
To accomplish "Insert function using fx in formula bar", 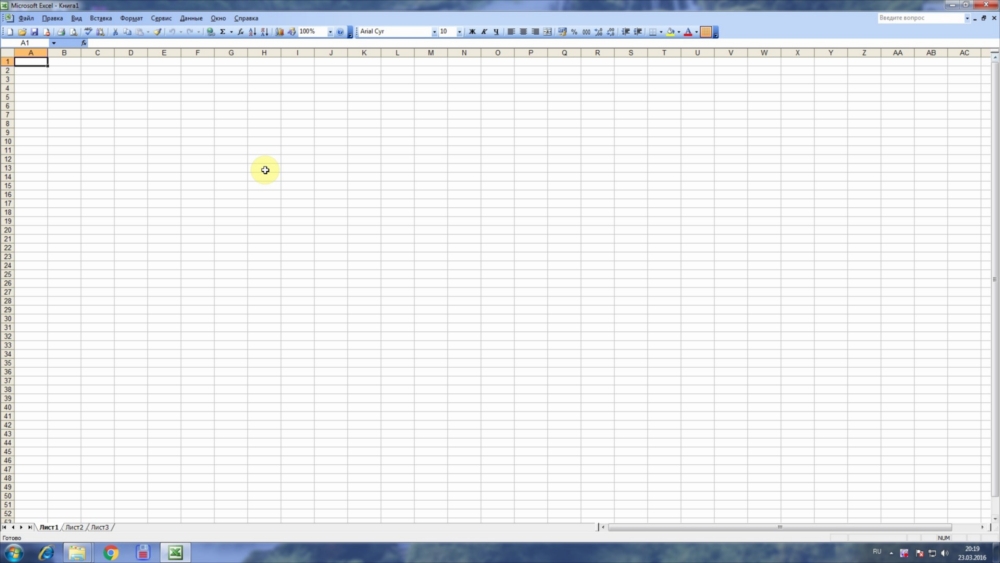I will pyautogui.click(x=84, y=43).
